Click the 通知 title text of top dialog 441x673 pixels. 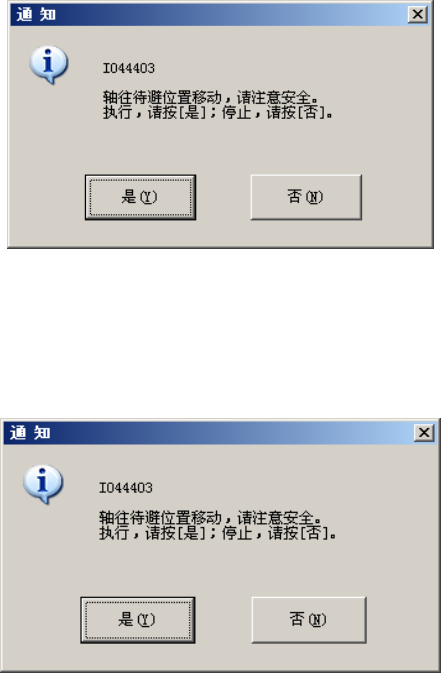36,15
